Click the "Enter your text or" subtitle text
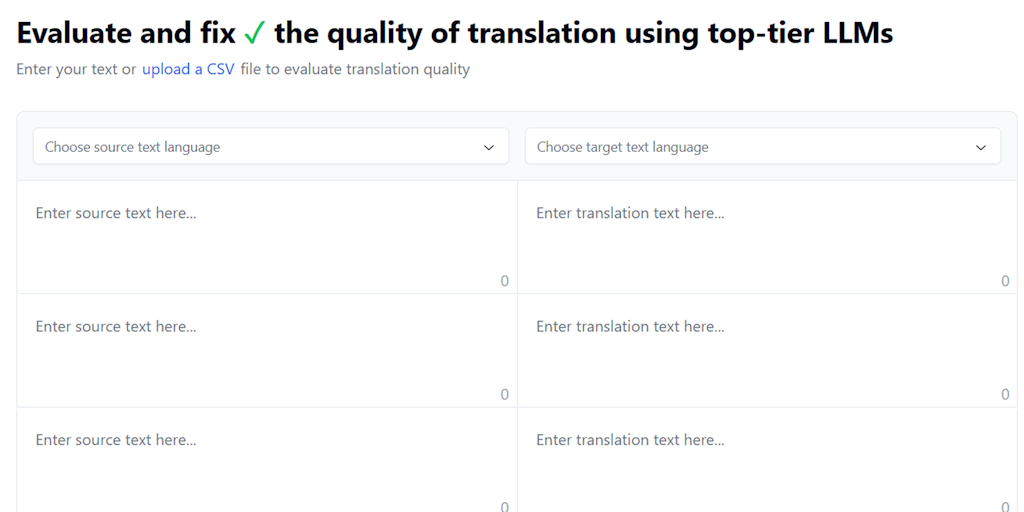This screenshot has width=1024, height=512. [x=76, y=69]
